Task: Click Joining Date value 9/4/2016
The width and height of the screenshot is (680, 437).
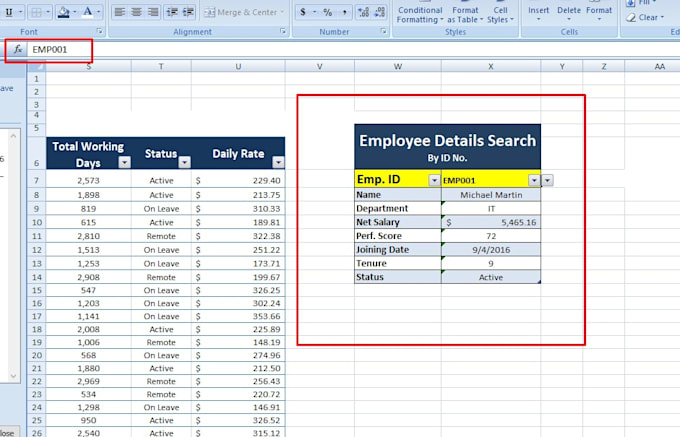Action: (x=491, y=250)
